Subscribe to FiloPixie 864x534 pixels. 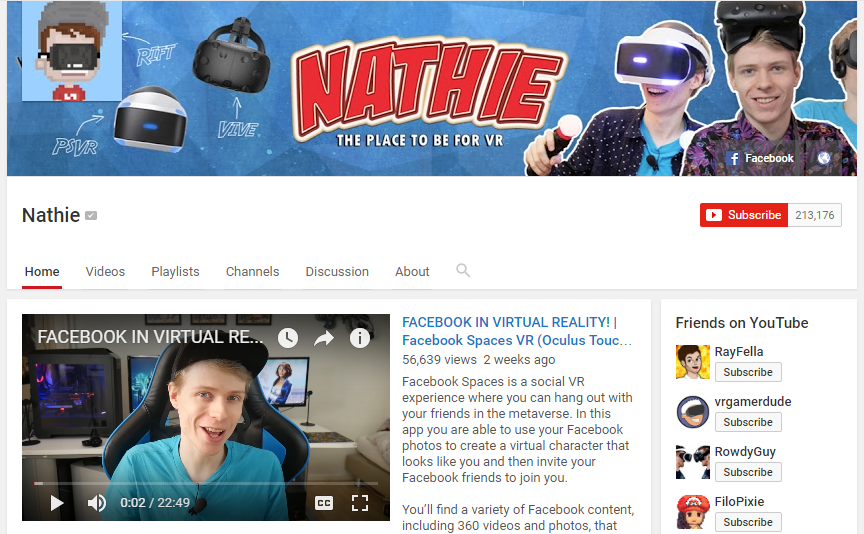point(748,522)
